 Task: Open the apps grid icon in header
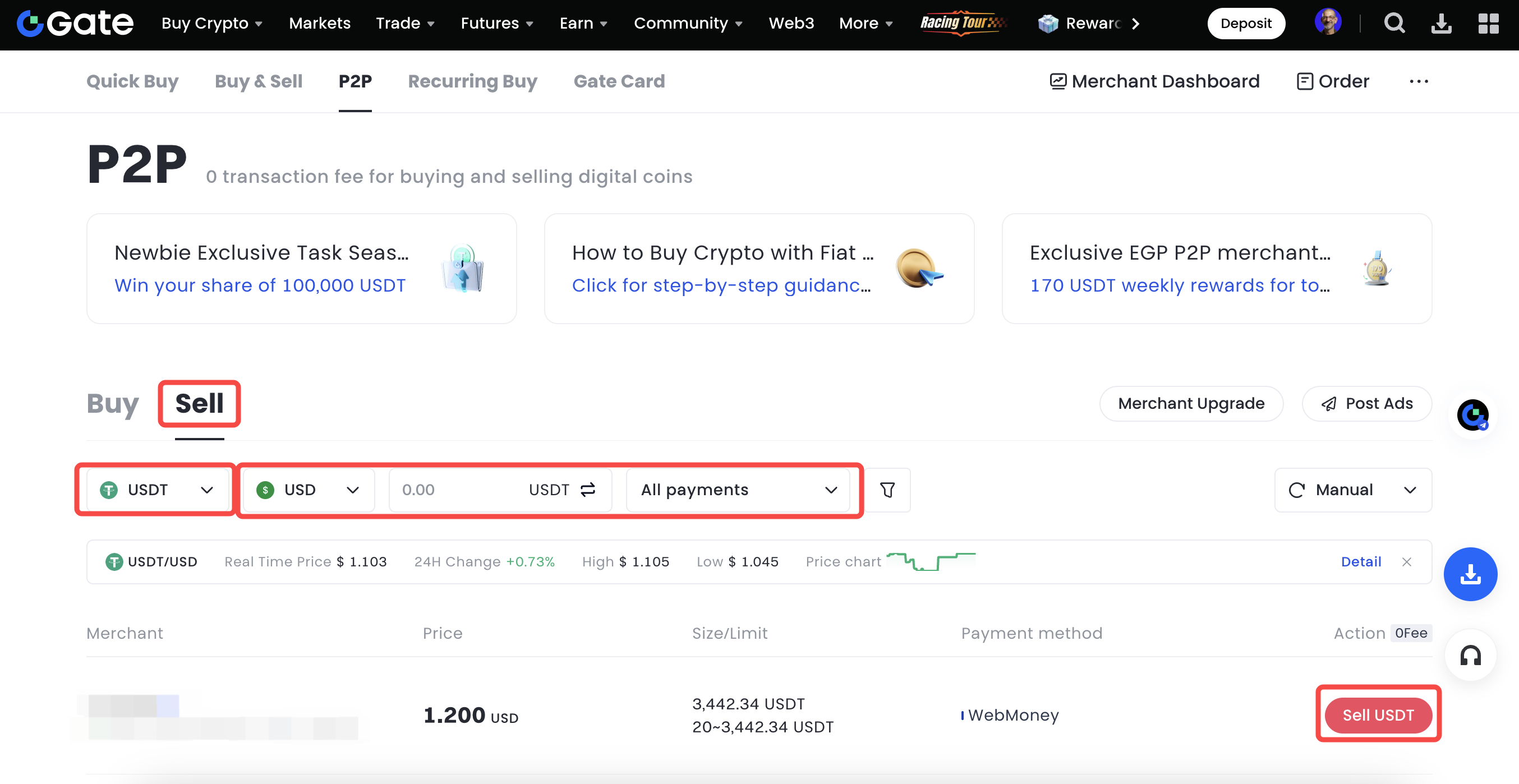pos(1488,24)
